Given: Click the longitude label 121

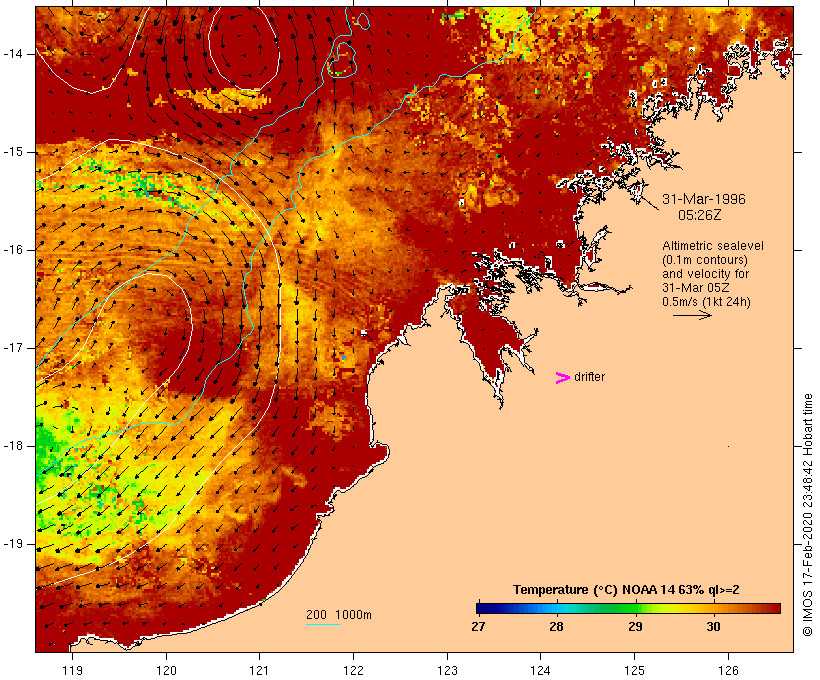Looking at the screenshot, I should coord(259,670).
